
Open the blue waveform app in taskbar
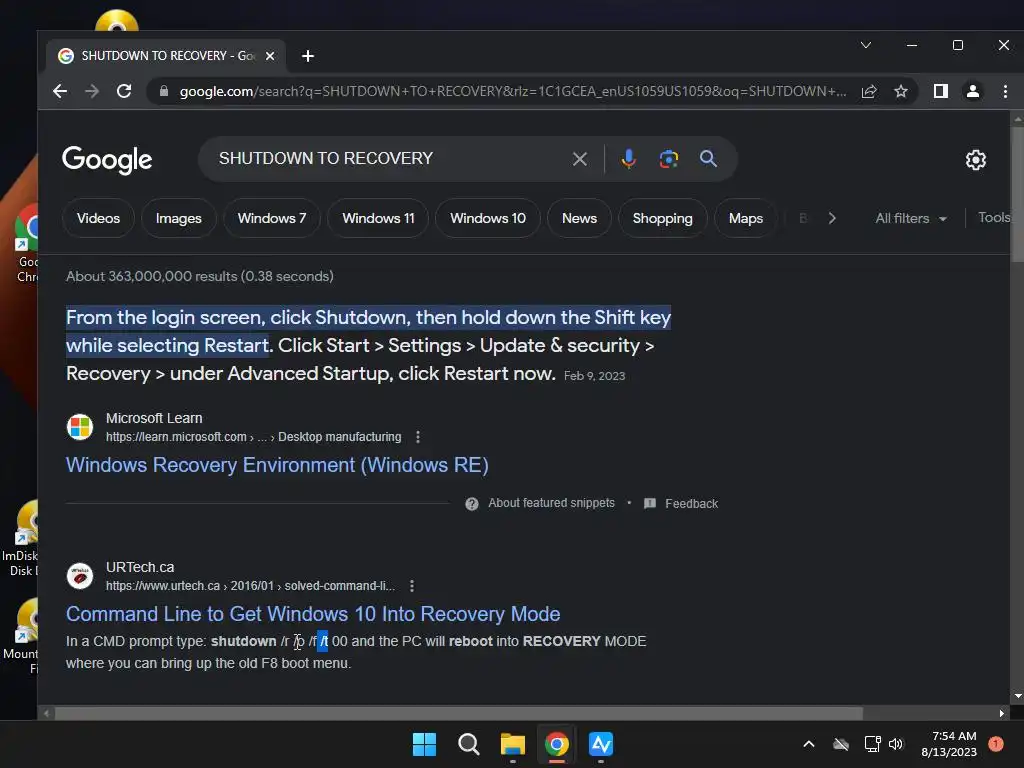[x=601, y=744]
